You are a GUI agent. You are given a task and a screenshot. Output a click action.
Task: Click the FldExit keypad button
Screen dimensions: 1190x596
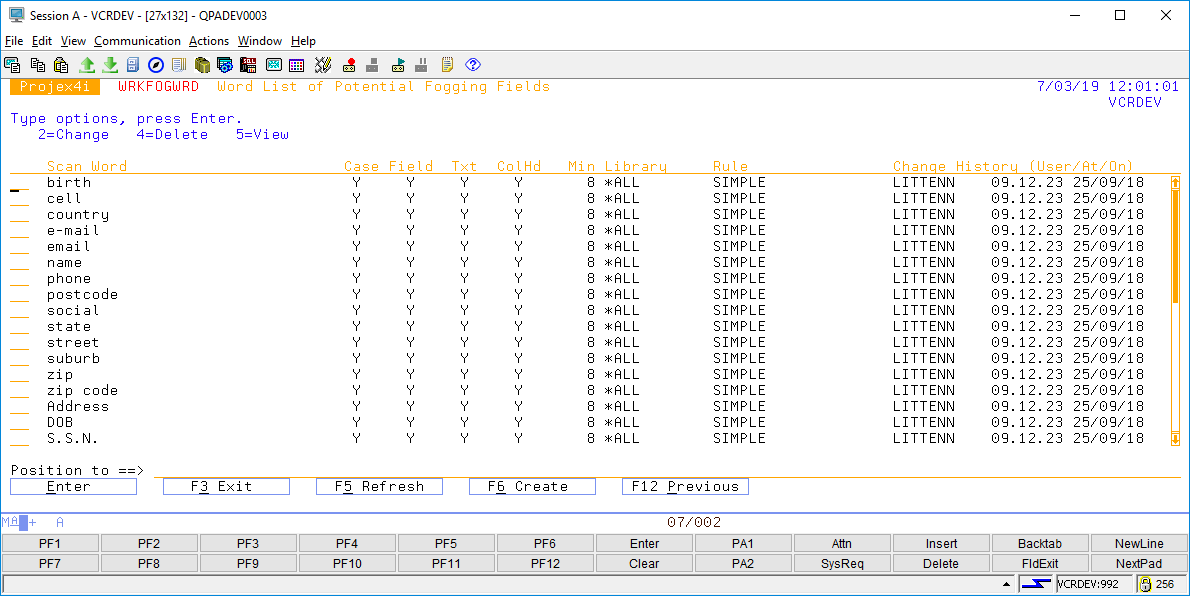click(x=1040, y=563)
